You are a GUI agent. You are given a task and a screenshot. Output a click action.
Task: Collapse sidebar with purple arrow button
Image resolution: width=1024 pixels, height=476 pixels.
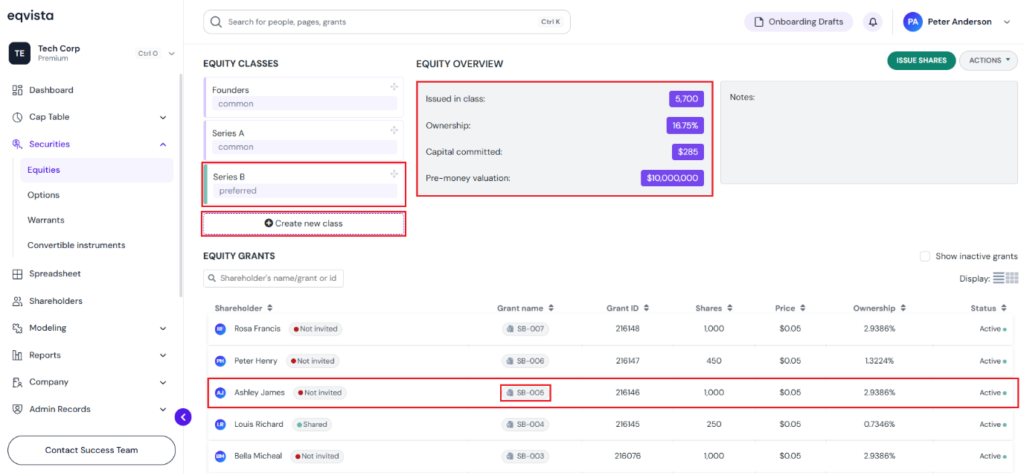pos(183,417)
